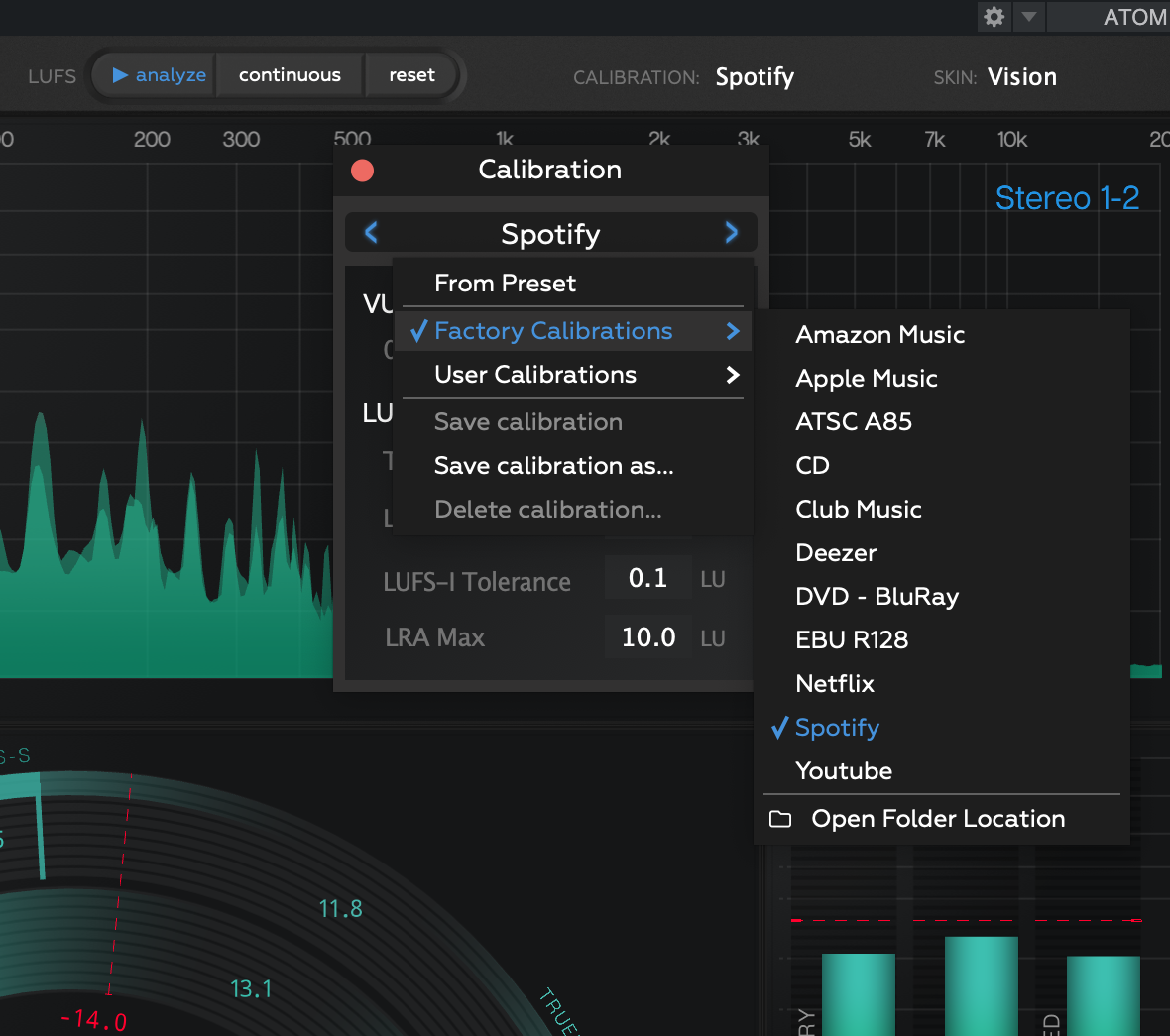Screen dimensions: 1170x1036
Task: Select the Apple Music calibration
Action: [x=866, y=379]
